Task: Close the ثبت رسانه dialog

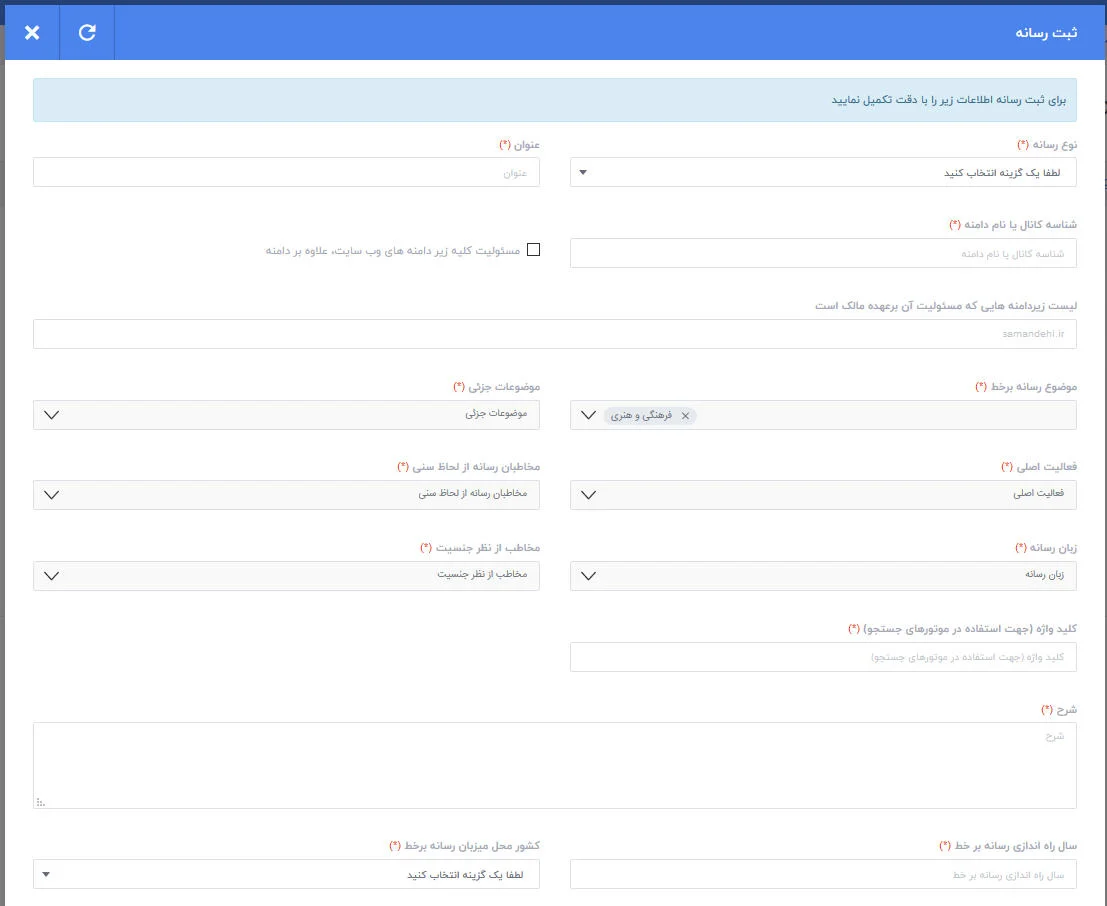Action: pos(32,32)
